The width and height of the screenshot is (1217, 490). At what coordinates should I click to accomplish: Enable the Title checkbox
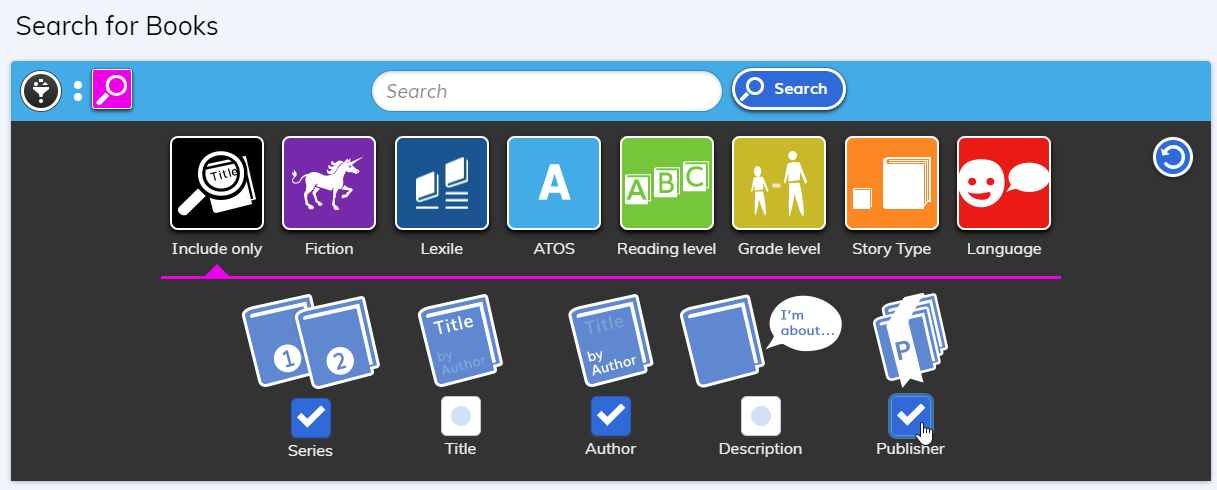[x=461, y=416]
